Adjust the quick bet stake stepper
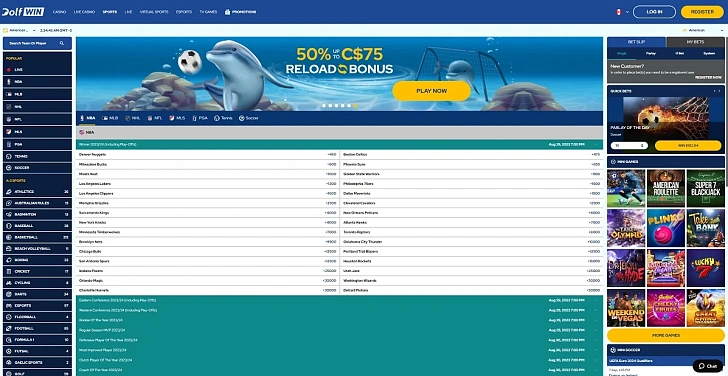The height and width of the screenshot is (376, 728). click(642, 146)
